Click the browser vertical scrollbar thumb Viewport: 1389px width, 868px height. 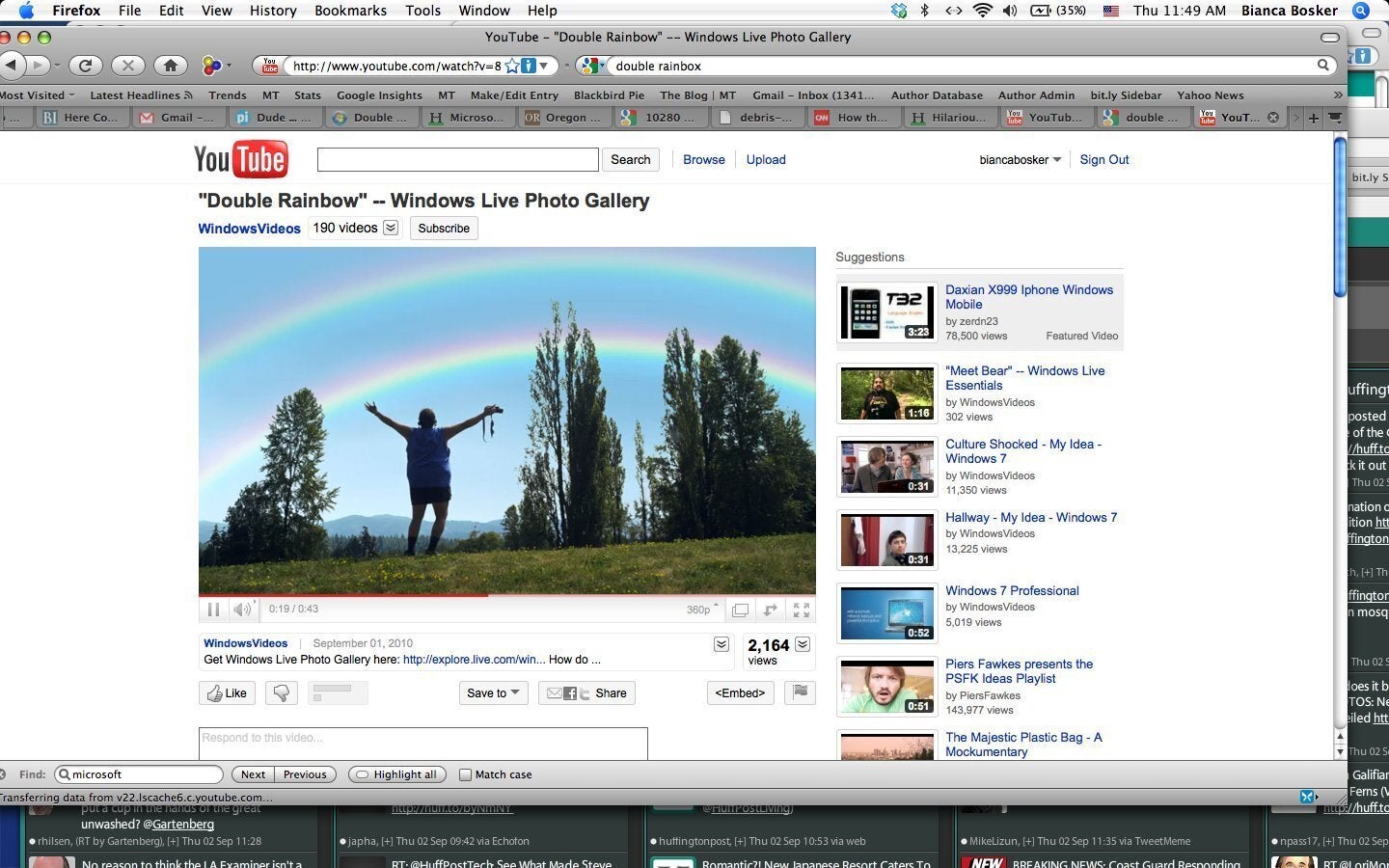click(x=1340, y=217)
